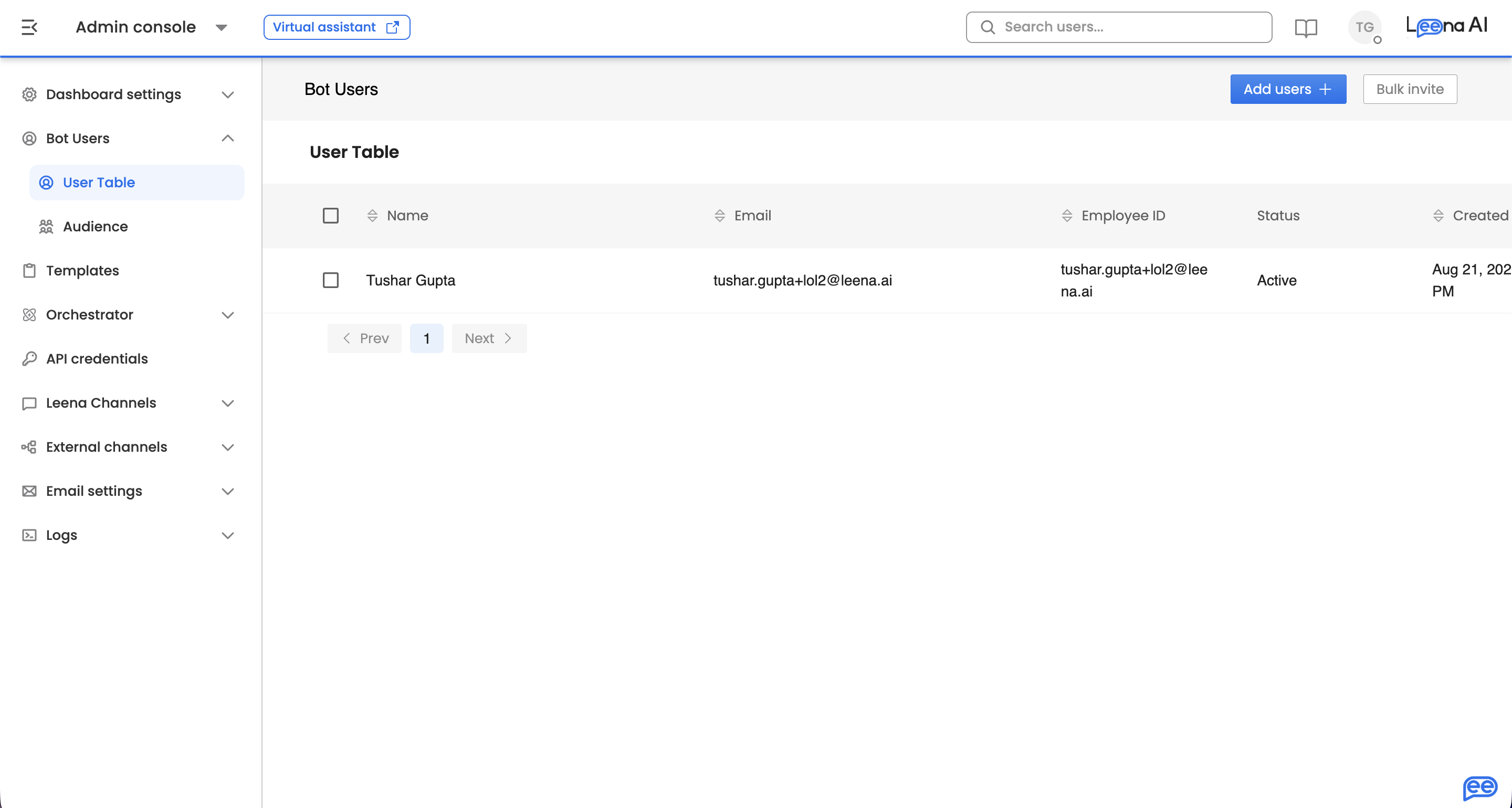Click the External channels nodes icon
1512x808 pixels.
point(29,447)
